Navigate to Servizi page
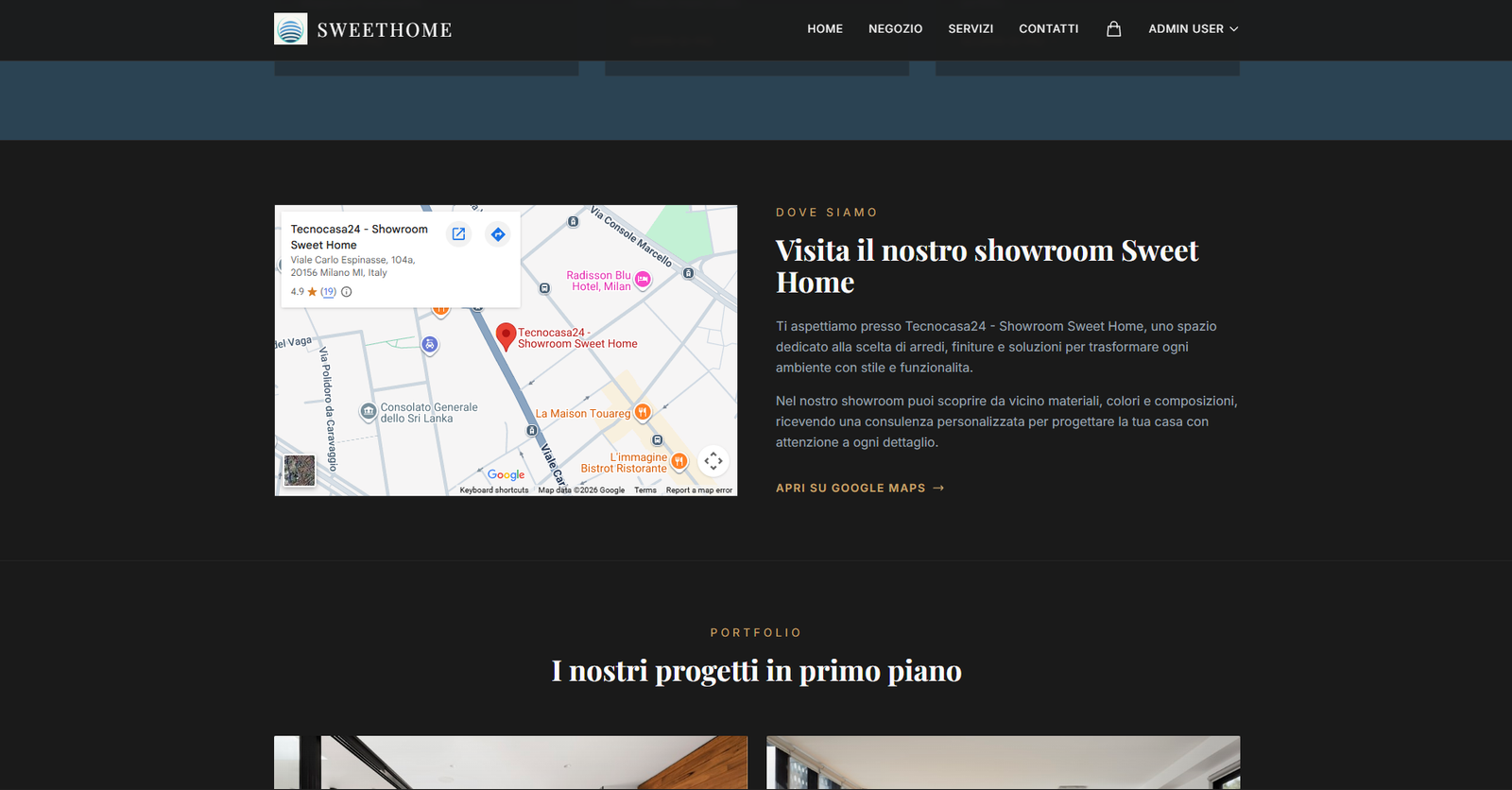Screen dimensions: 1512x790 [x=971, y=29]
